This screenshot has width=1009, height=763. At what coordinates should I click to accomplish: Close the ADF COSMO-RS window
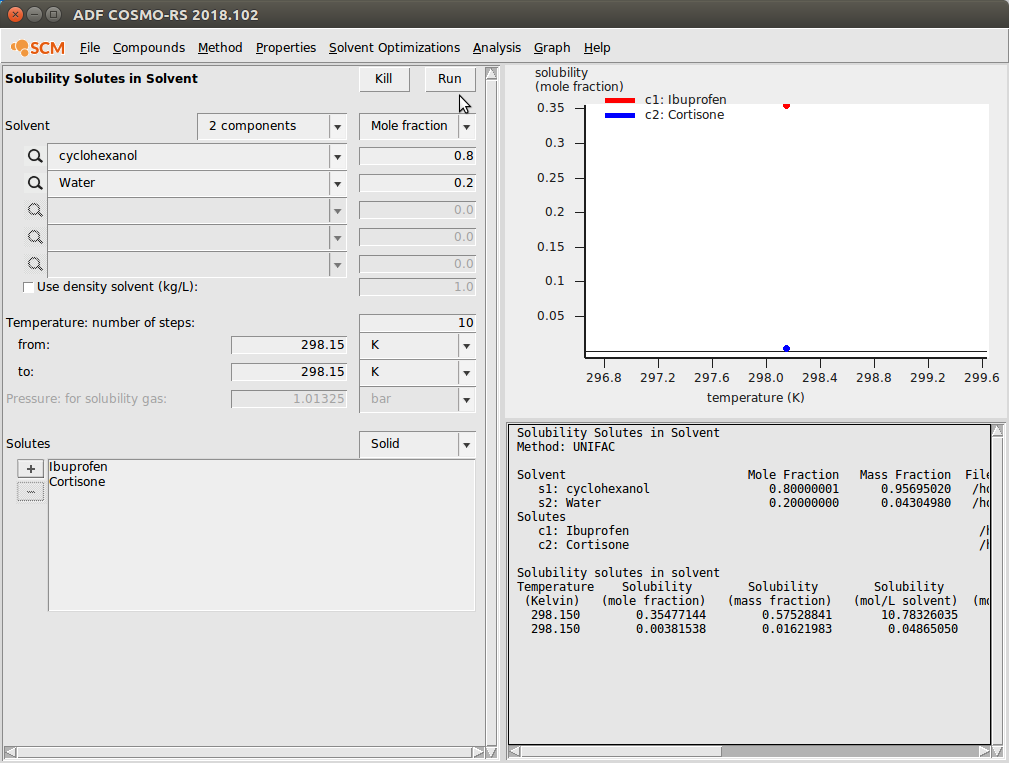point(15,14)
